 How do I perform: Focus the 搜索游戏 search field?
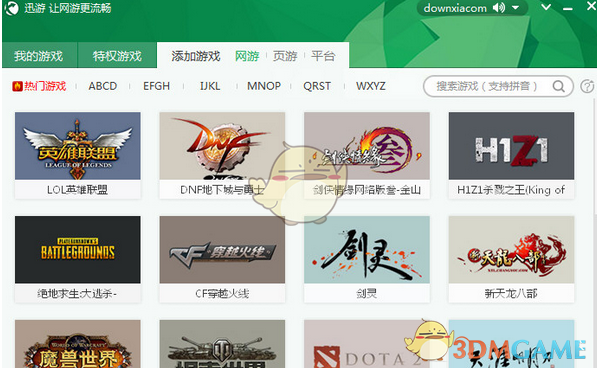(x=498, y=86)
